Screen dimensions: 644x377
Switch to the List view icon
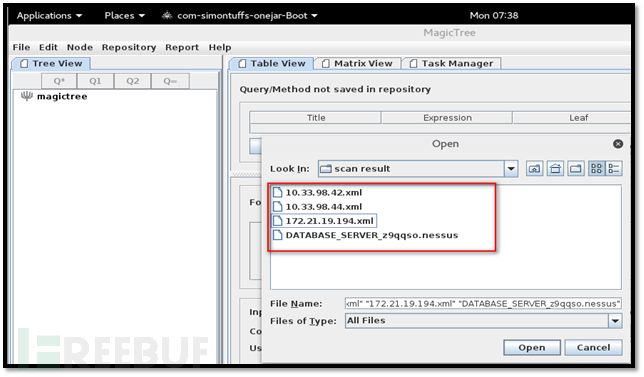click(596, 168)
